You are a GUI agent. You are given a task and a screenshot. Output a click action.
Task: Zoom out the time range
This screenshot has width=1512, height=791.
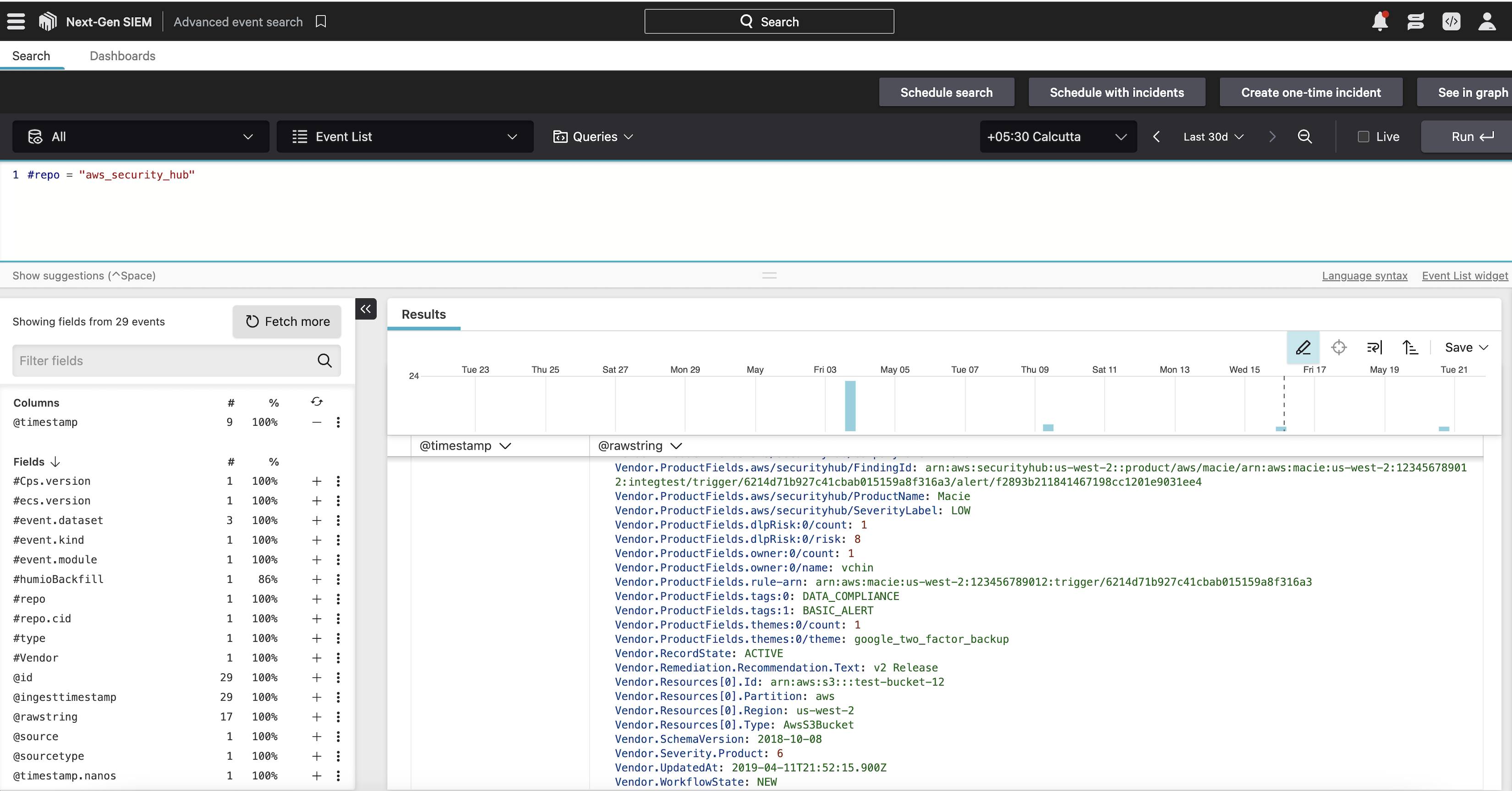pyautogui.click(x=1304, y=137)
